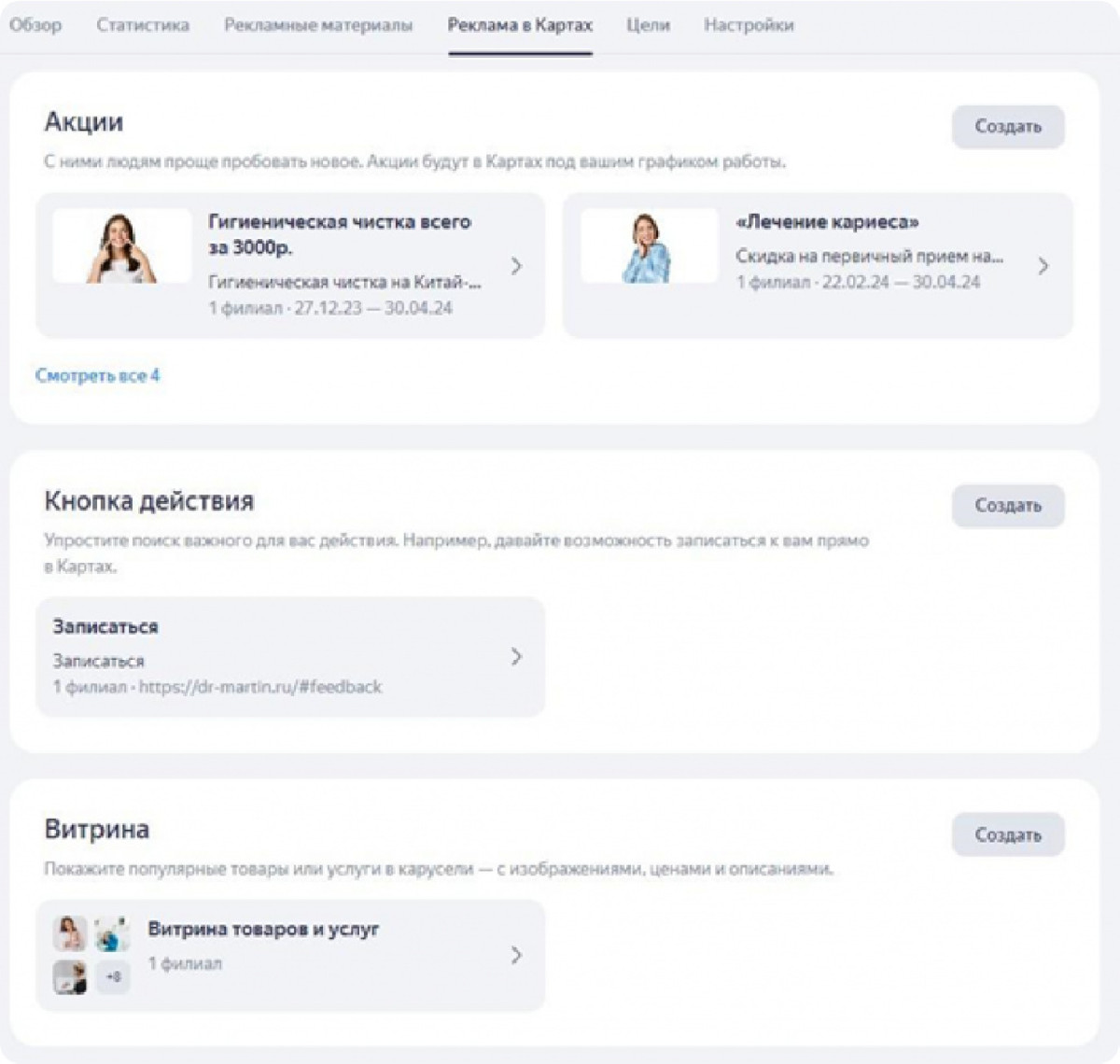This screenshot has height=1064, width=1120.
Task: Expand chevron on Витрина товаров и услуг card
Action: (516, 955)
